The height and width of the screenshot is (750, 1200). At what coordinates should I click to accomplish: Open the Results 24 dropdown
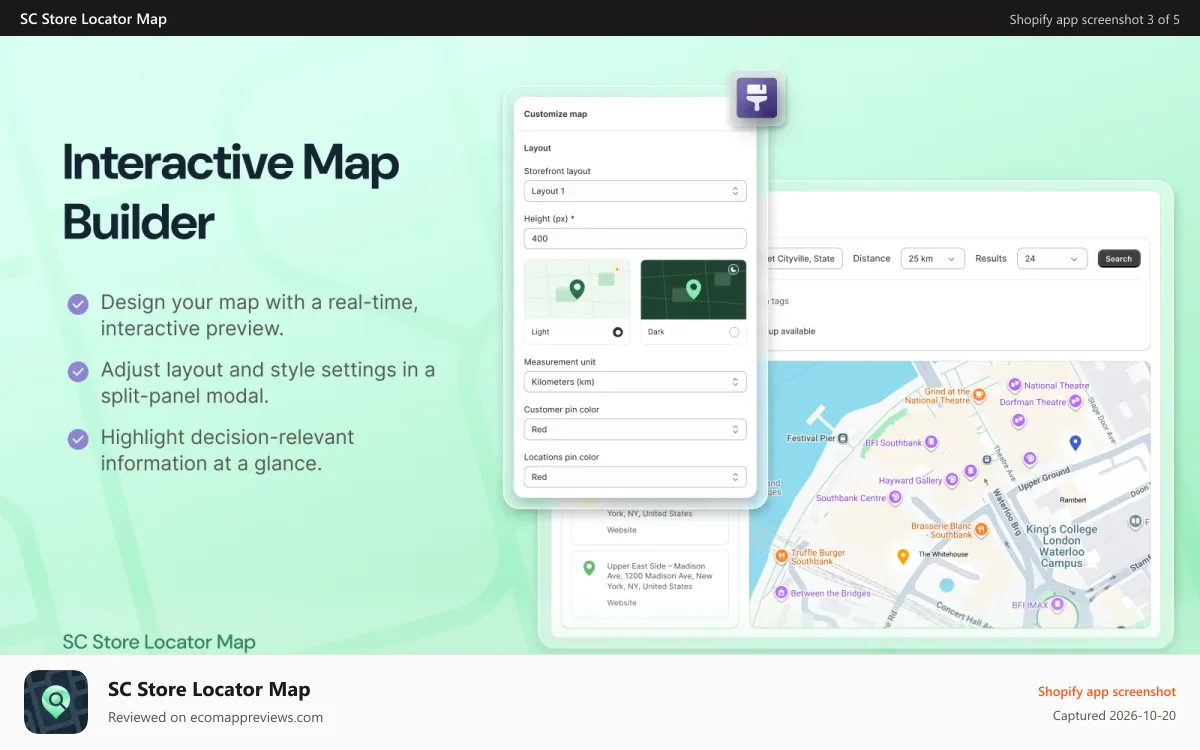[1052, 258]
